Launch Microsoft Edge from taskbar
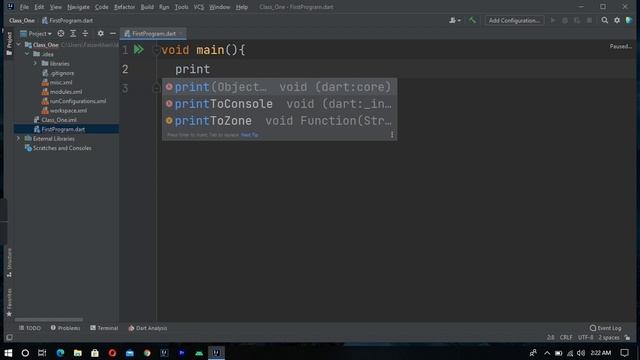 pyautogui.click(x=60, y=353)
